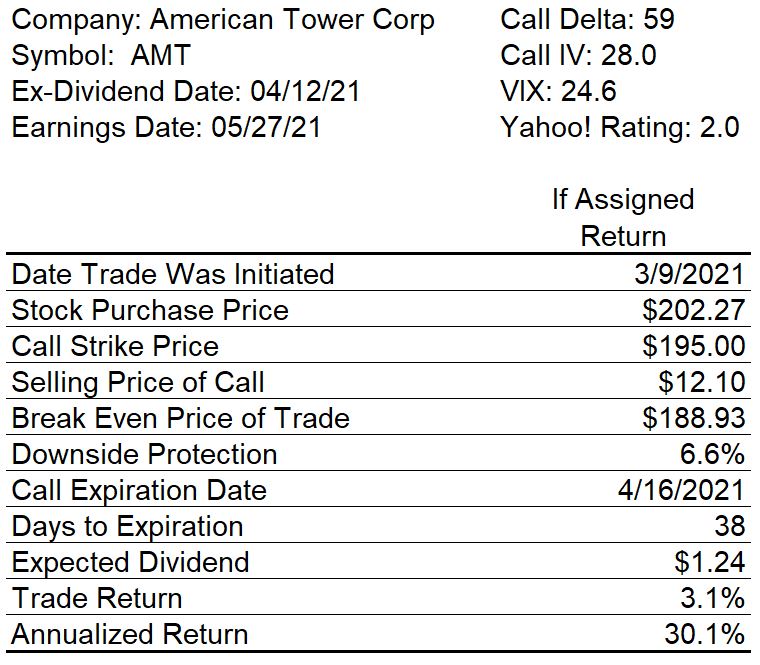
Task: Select the Downside Protection row label
Action: point(144,454)
